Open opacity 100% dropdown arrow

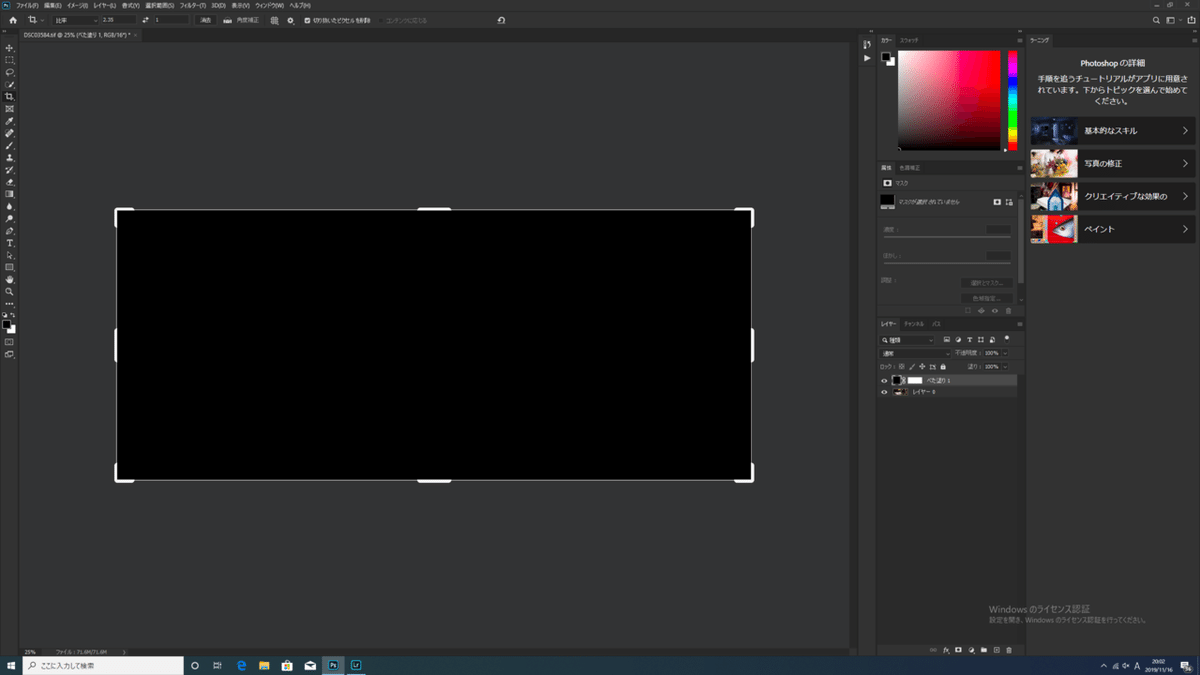[x=1006, y=353]
